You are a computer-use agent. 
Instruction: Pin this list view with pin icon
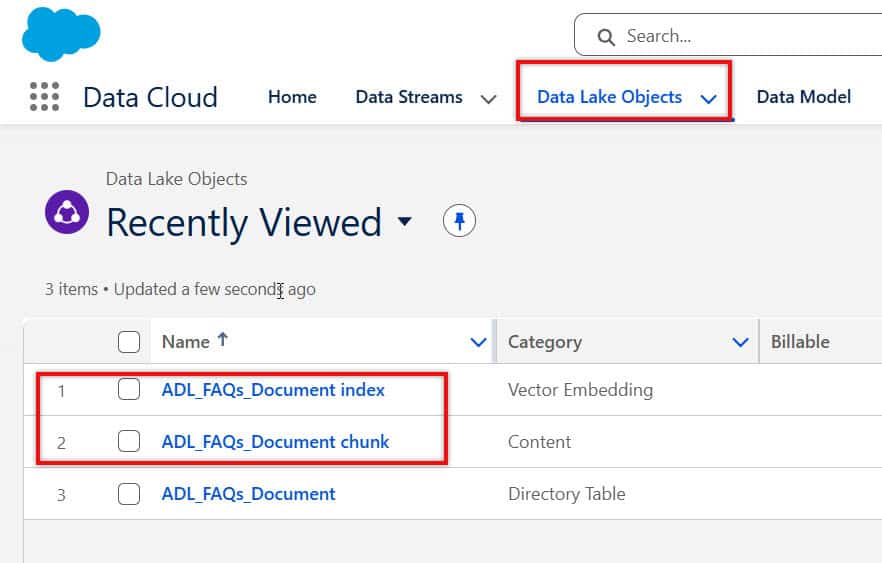459,220
